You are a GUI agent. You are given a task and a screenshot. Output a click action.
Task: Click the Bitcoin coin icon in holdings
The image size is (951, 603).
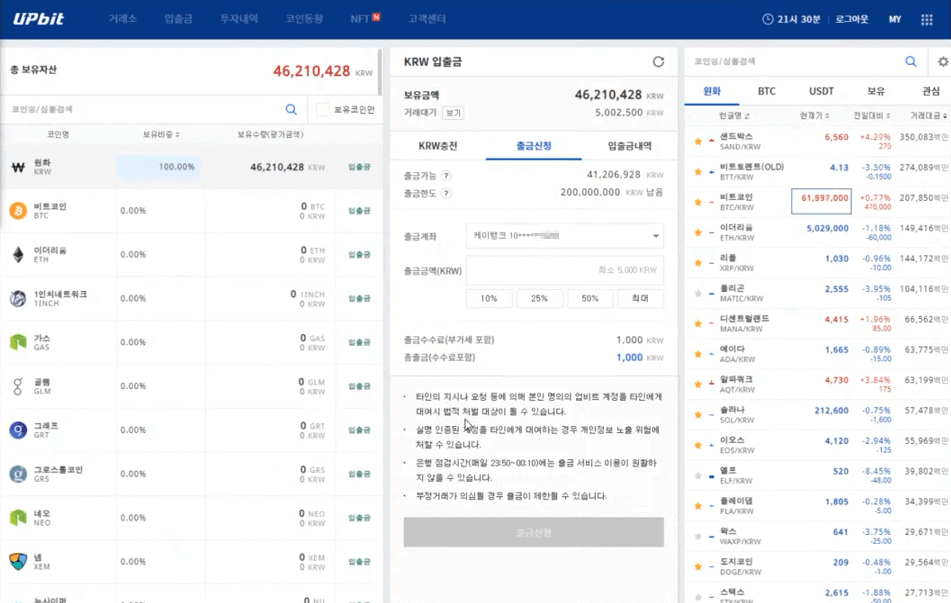18,211
